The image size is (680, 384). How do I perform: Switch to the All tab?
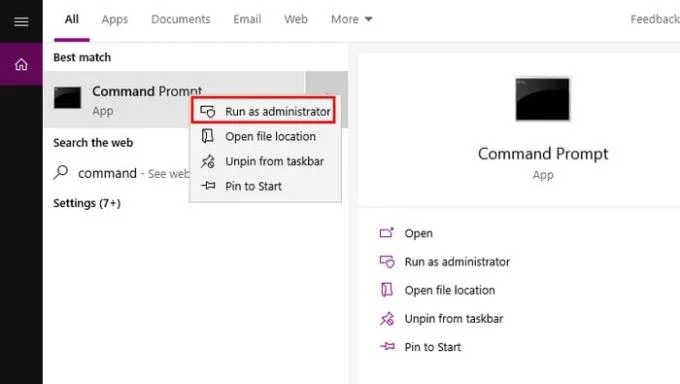pyautogui.click(x=72, y=20)
